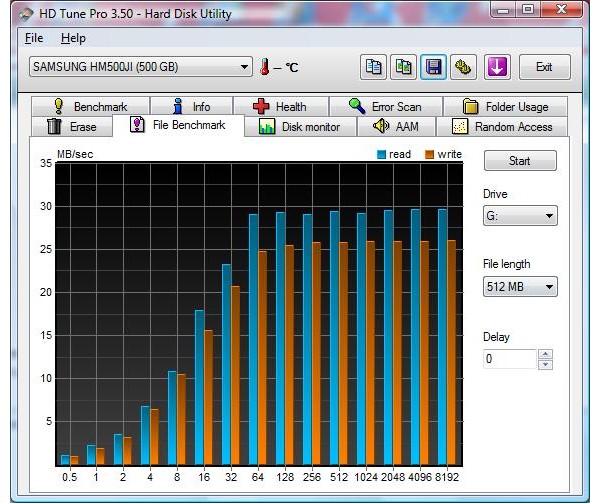Click the copy screenshot to clipboard icon
The width and height of the screenshot is (600, 503).
coord(403,67)
